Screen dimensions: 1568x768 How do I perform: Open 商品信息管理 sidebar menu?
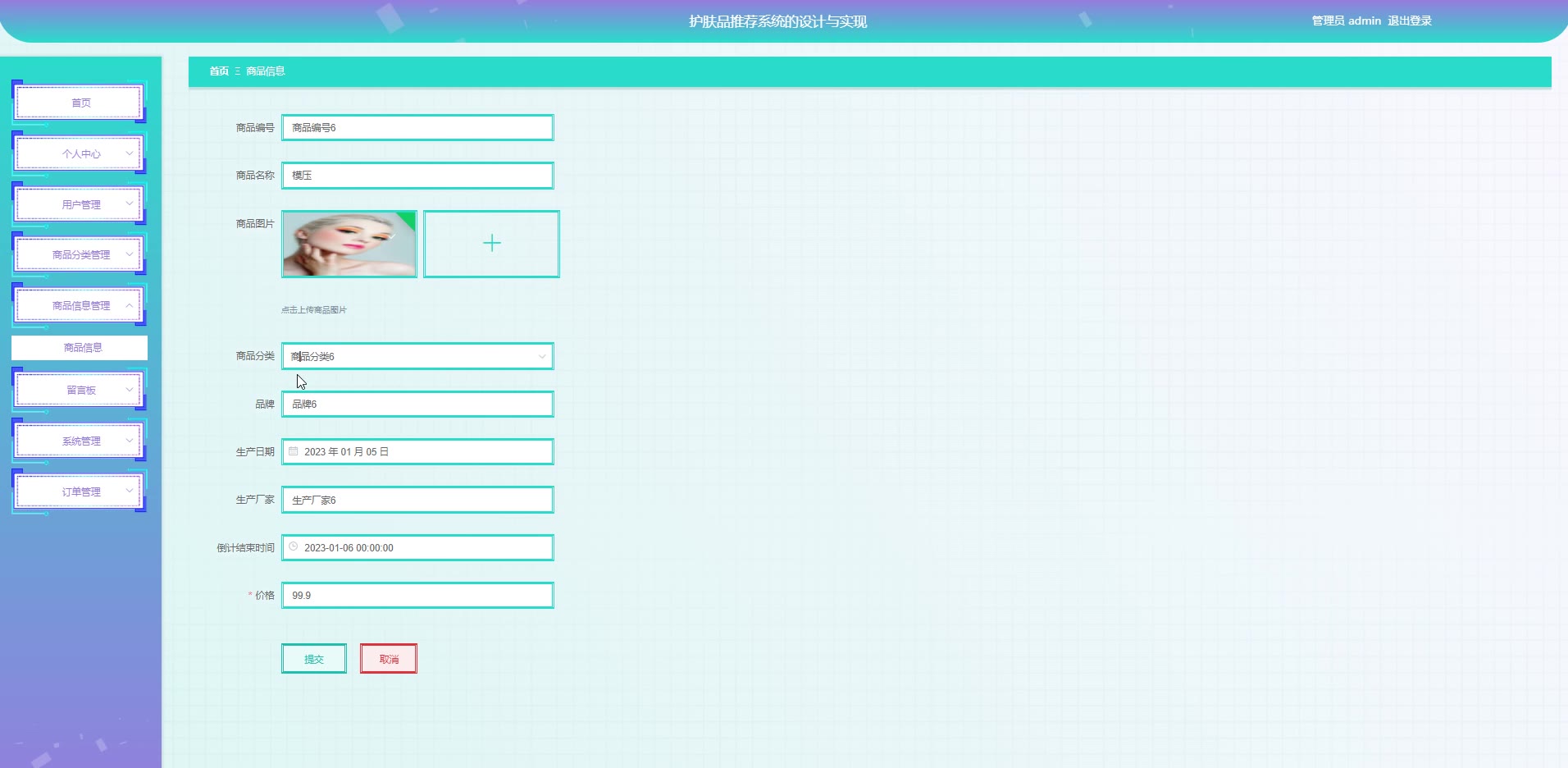pos(80,305)
